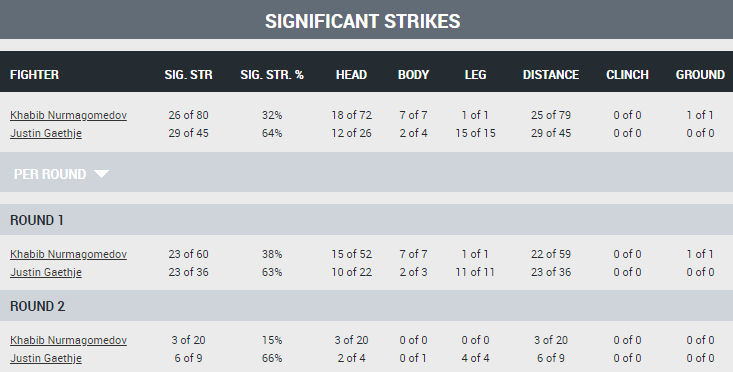Click the SIG. STR. % column header

point(272,75)
